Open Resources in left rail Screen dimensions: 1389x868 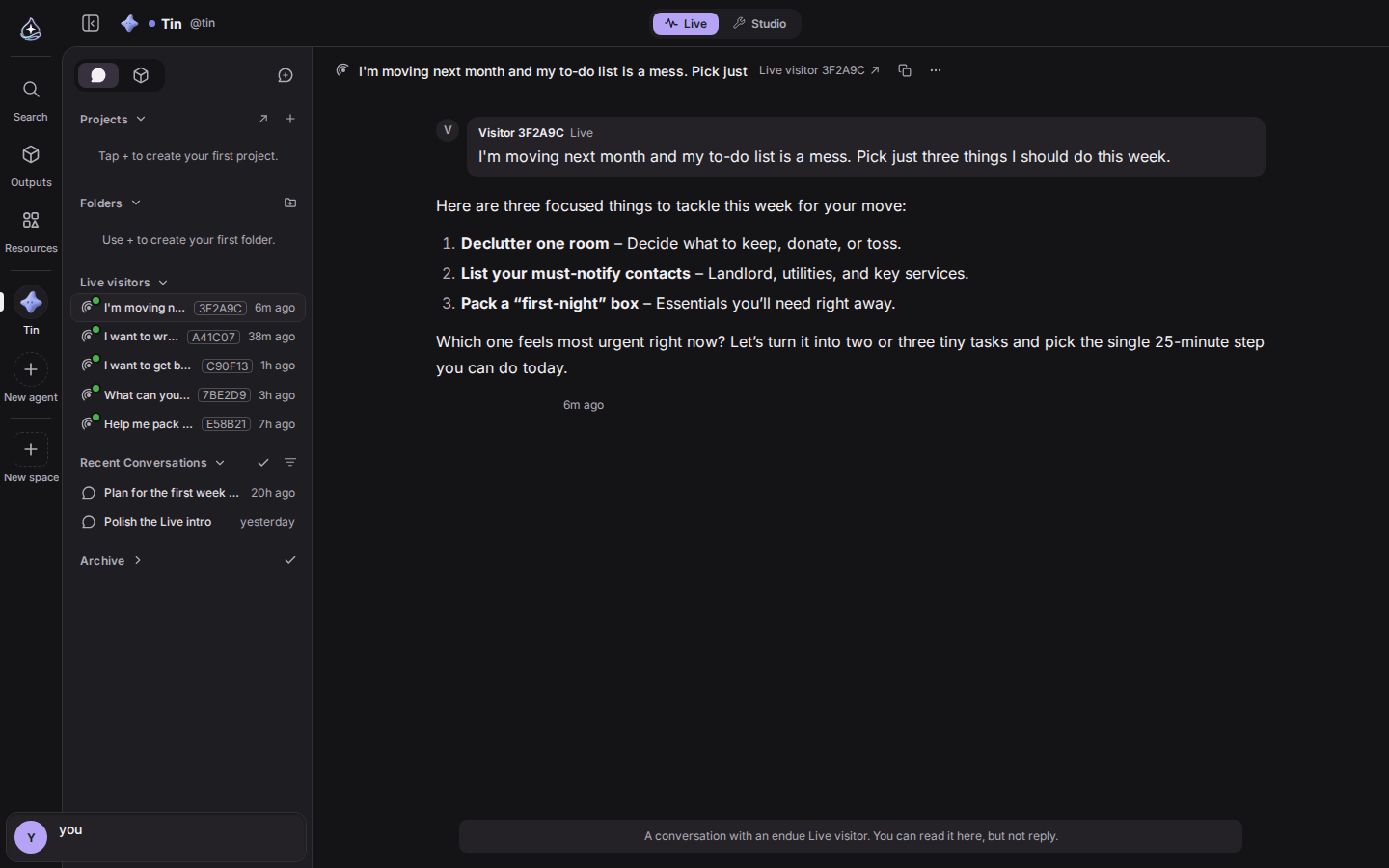(31, 231)
